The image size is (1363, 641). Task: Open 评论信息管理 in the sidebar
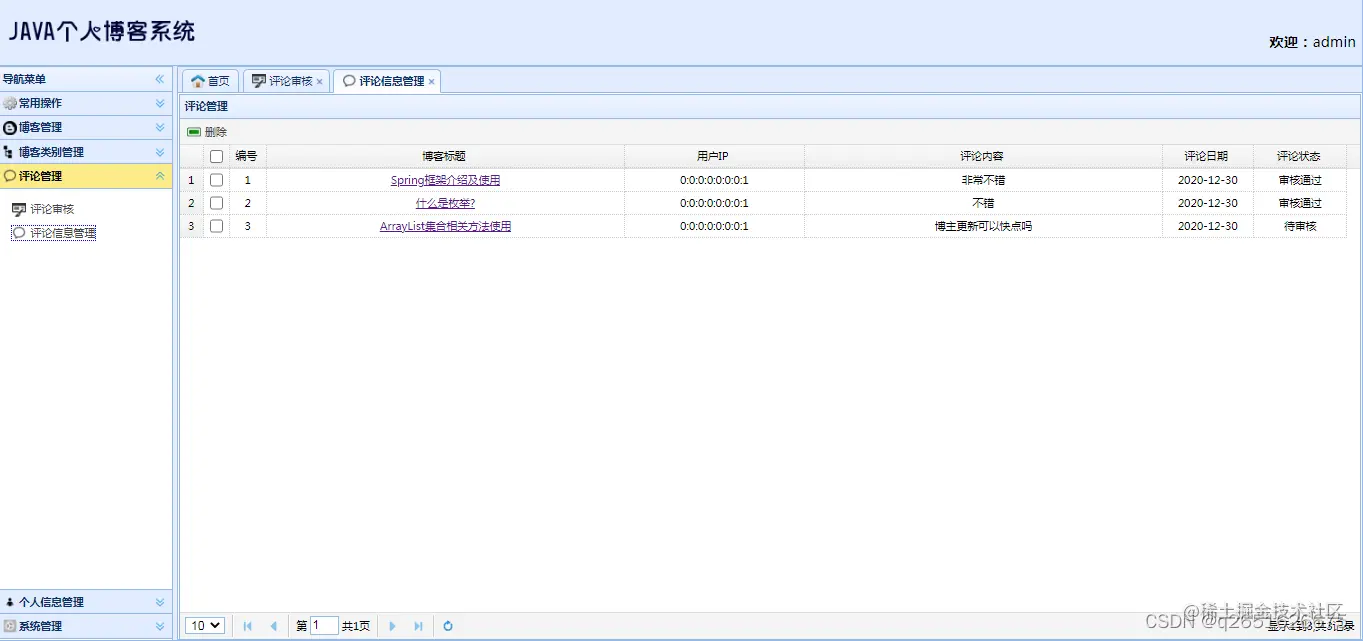coord(63,233)
